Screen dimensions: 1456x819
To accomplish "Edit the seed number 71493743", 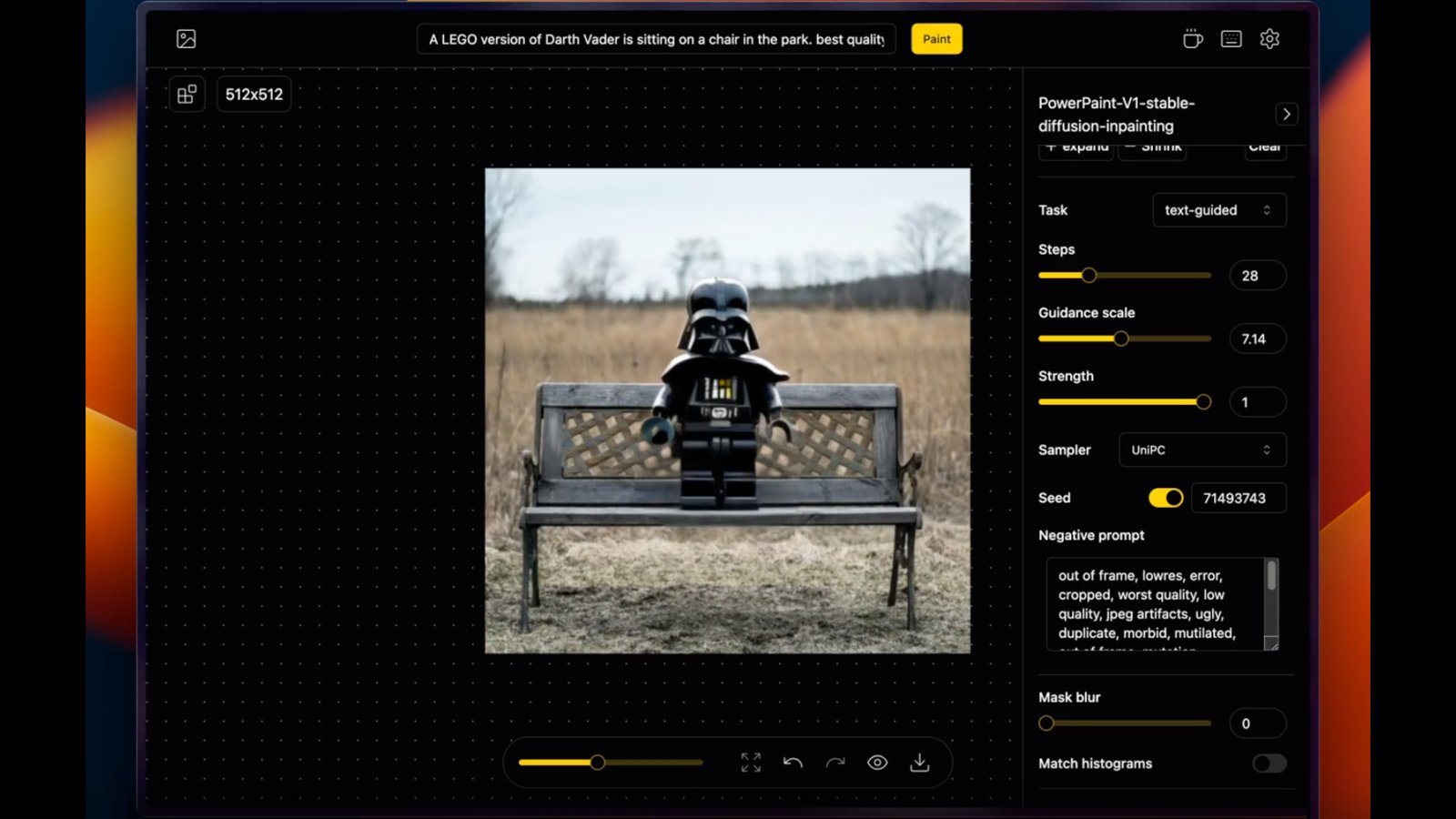I will coord(1239,498).
